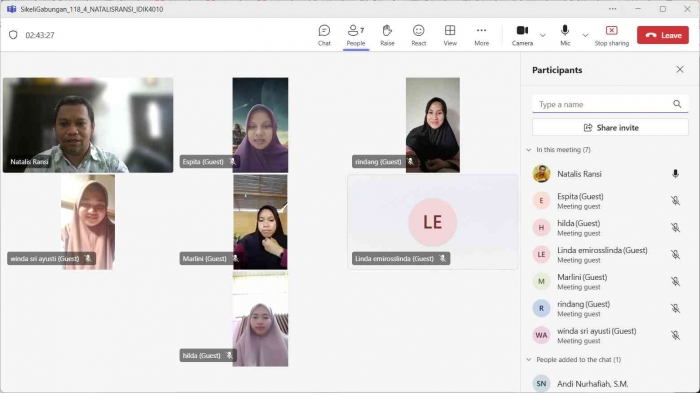Screen dimensions: 700x393
Task: Open the Chat panel
Action: (324, 35)
